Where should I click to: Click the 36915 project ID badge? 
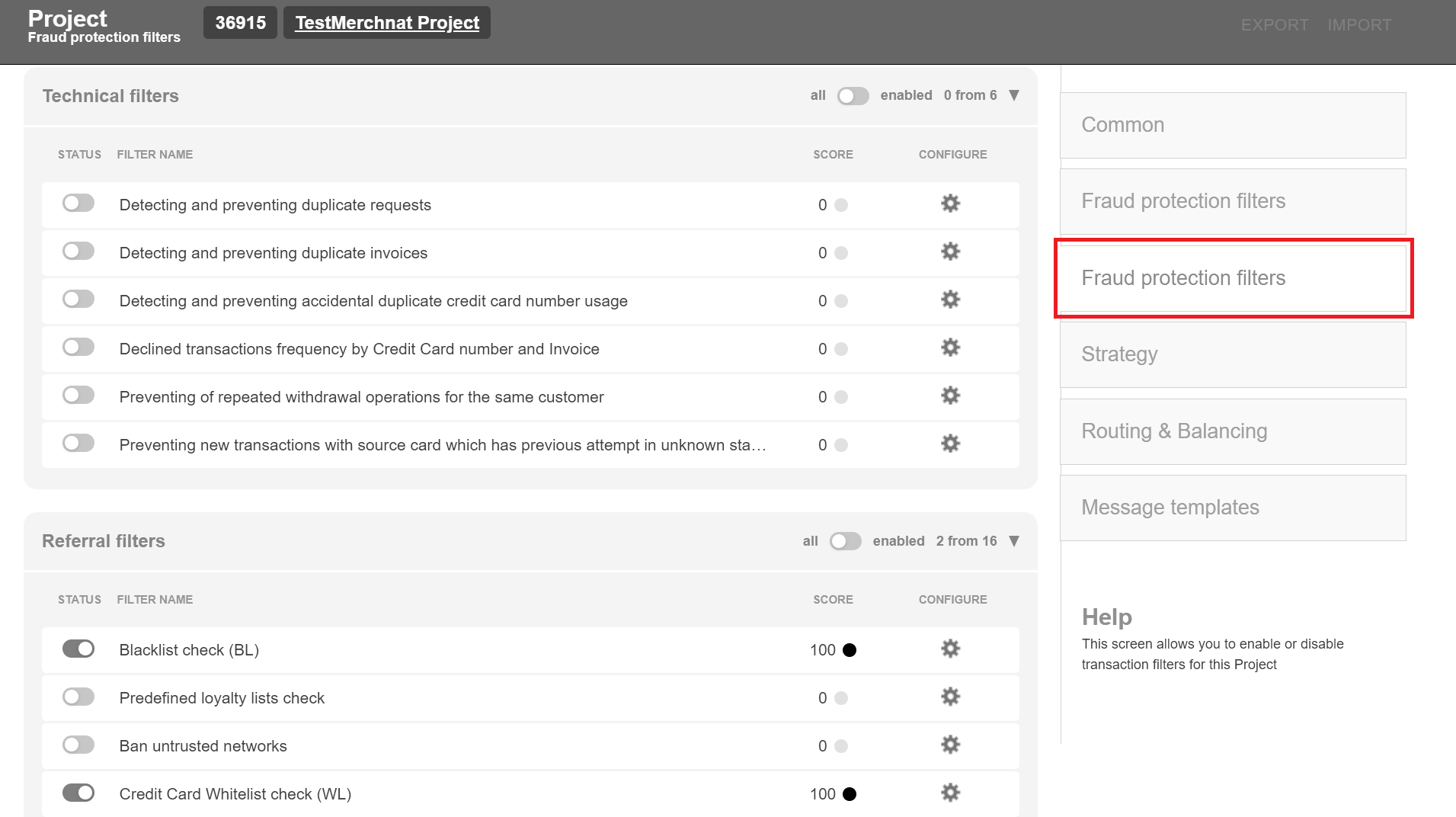click(x=240, y=23)
